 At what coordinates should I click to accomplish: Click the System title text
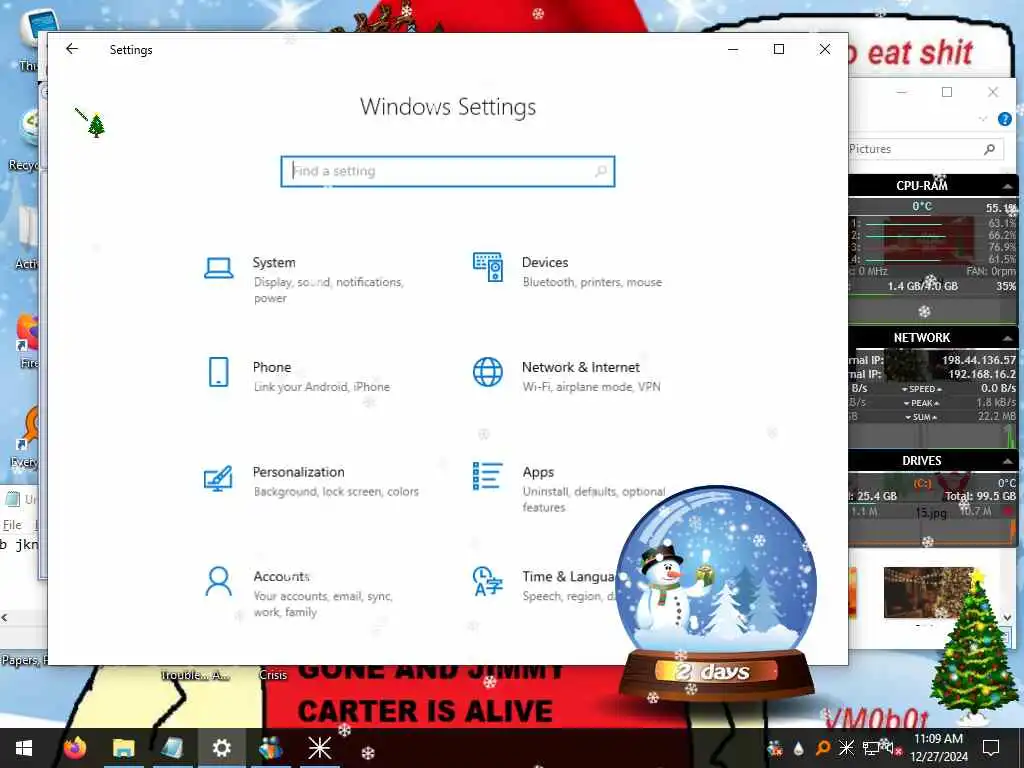[x=274, y=263]
